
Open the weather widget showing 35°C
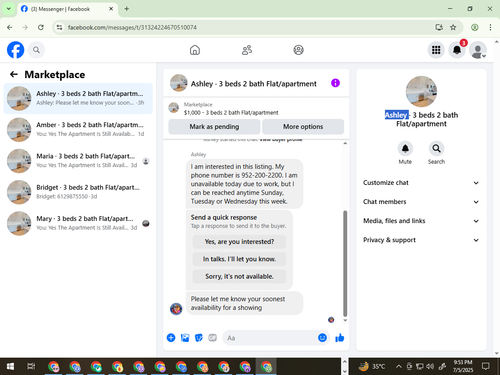(372, 367)
